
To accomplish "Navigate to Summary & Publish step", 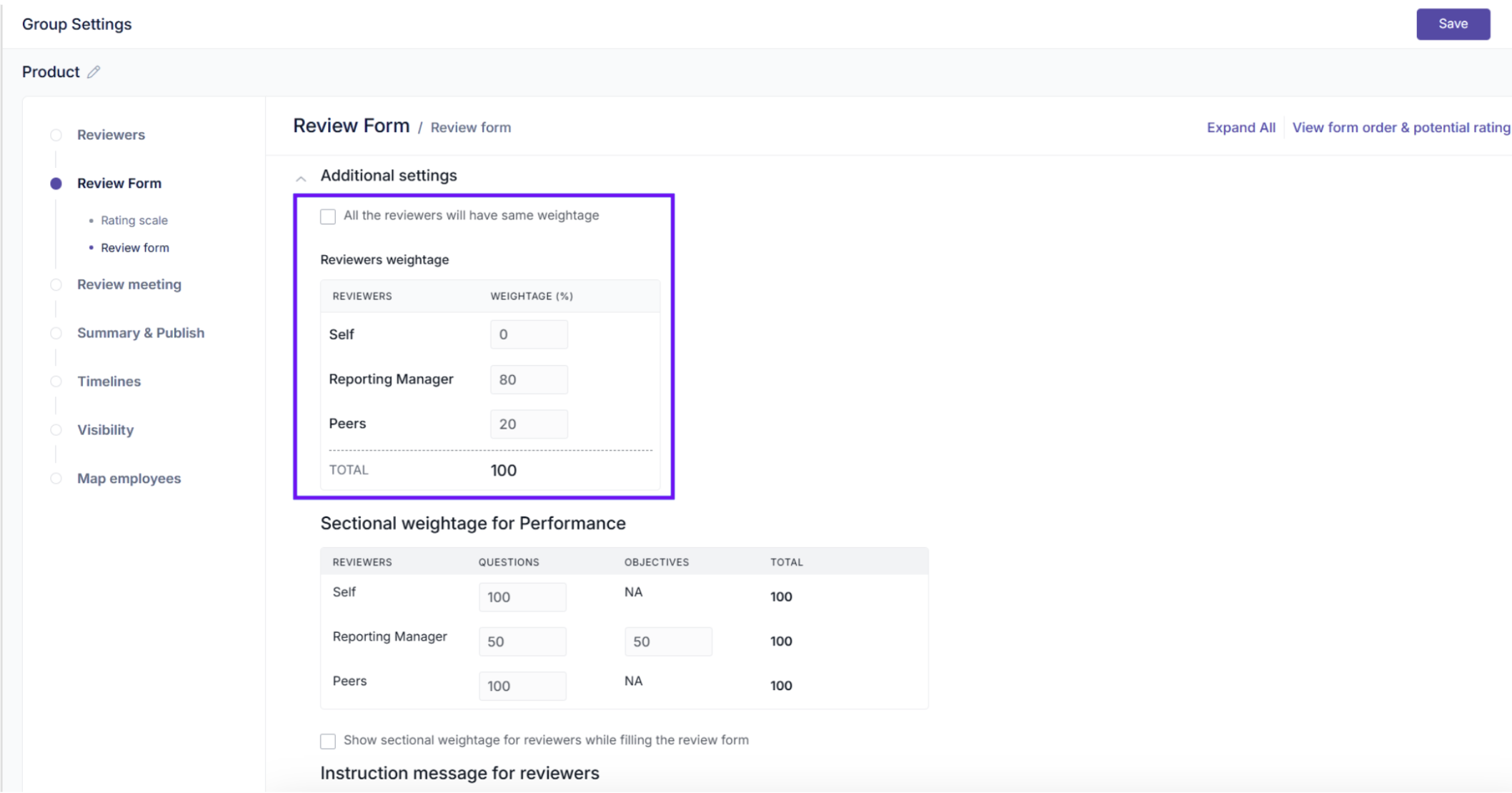I will 140,333.
